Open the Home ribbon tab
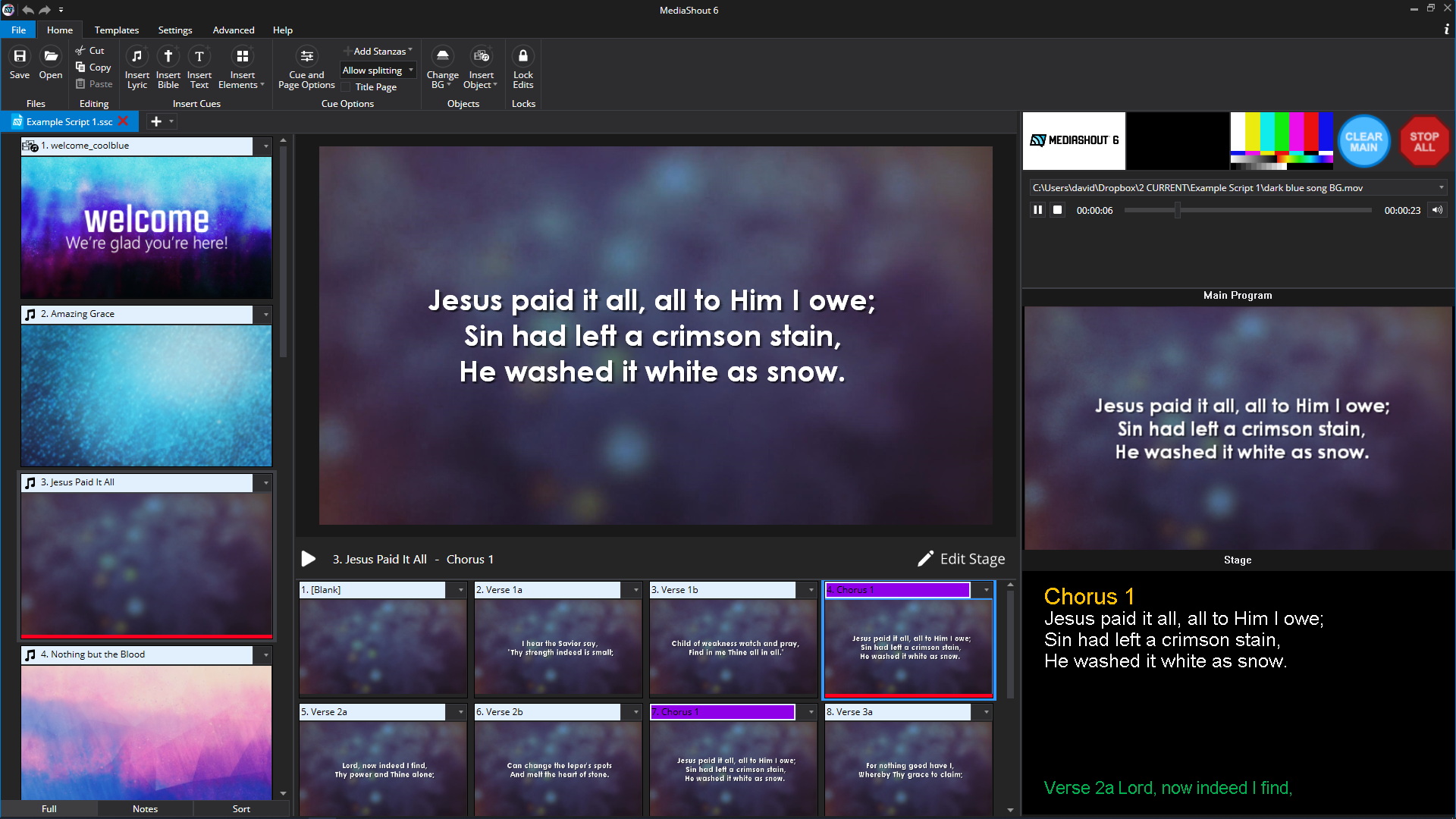Viewport: 1456px width, 819px height. coord(58,30)
